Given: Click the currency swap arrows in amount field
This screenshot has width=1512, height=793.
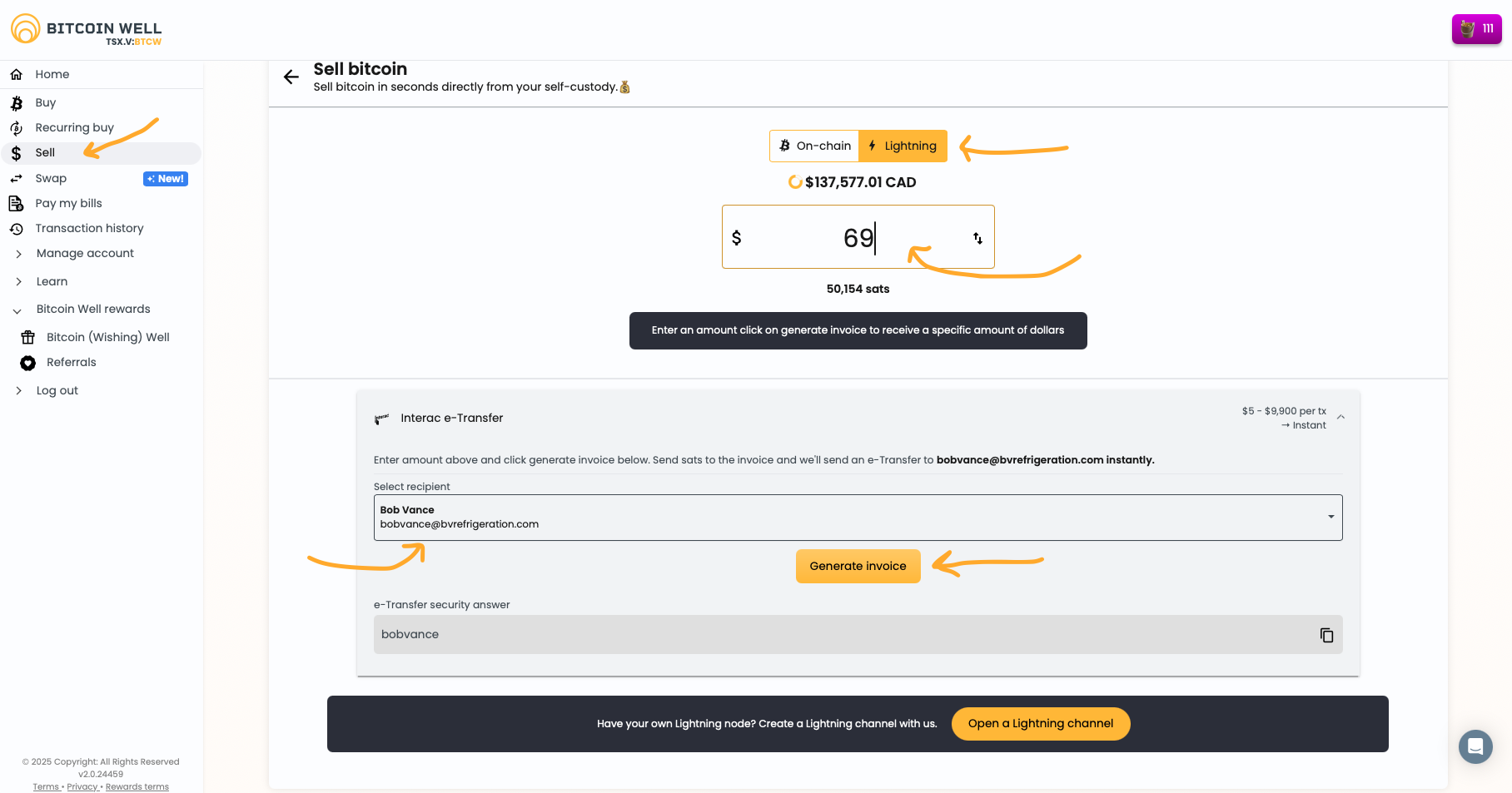Looking at the screenshot, I should 977,239.
